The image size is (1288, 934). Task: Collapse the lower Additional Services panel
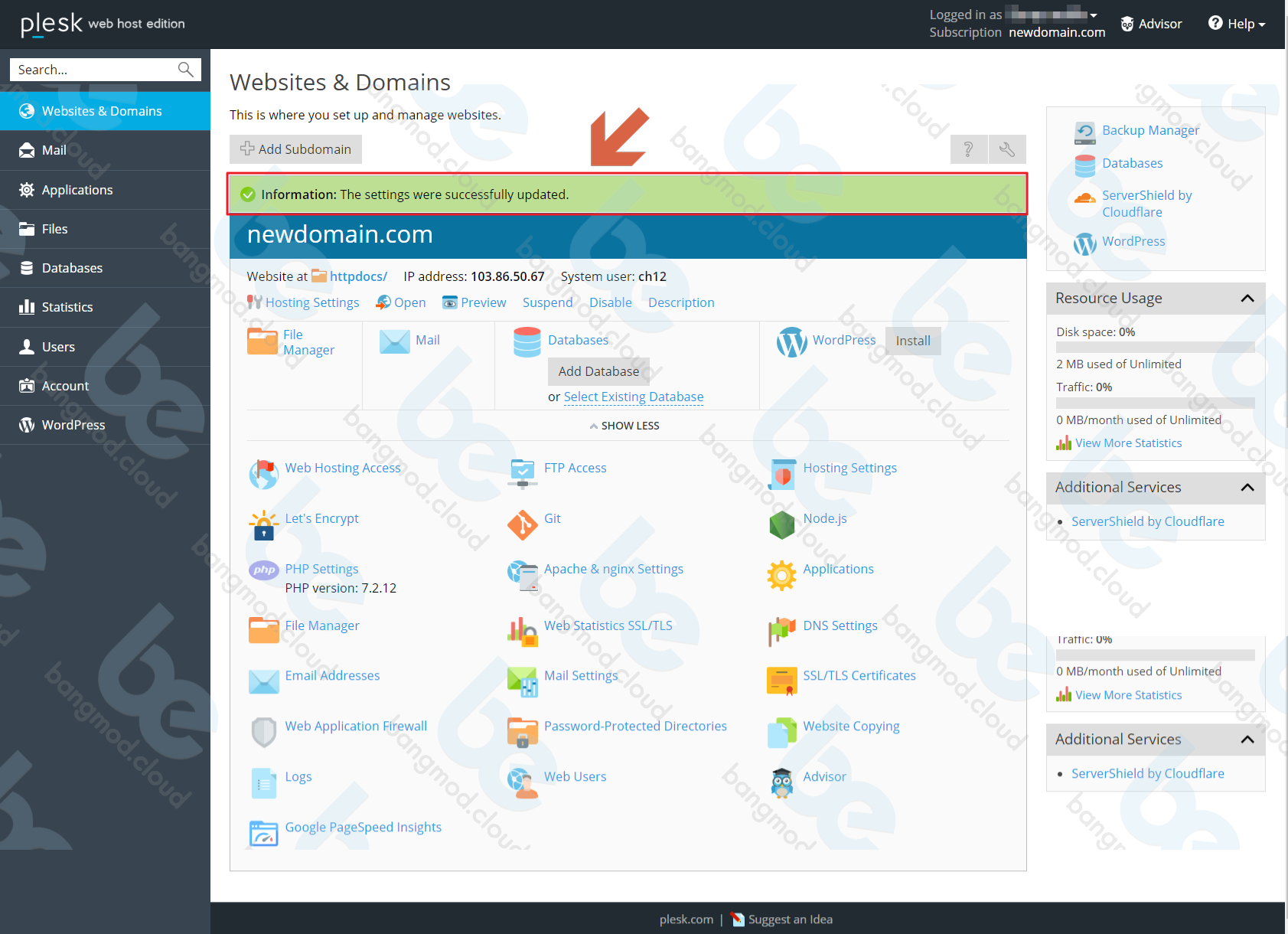tap(1247, 740)
